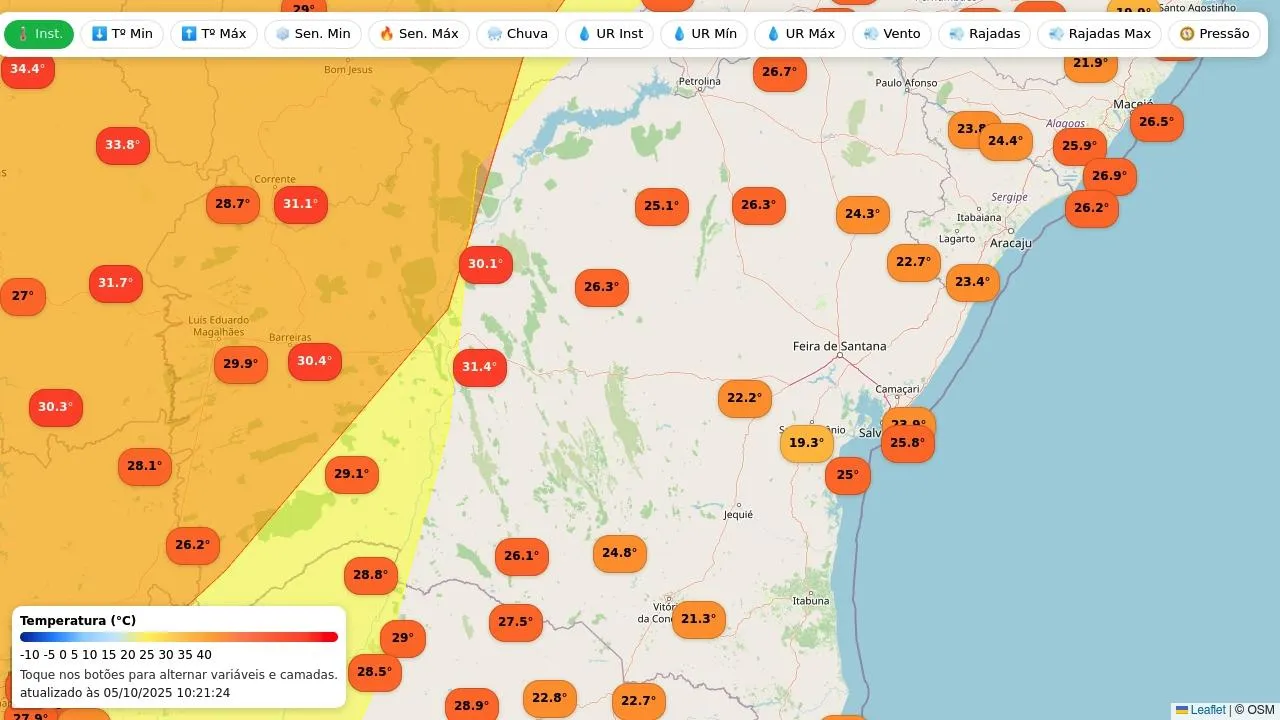Viewport: 1280px width, 720px height.
Task: Show the Vento wind layer
Action: coord(892,34)
